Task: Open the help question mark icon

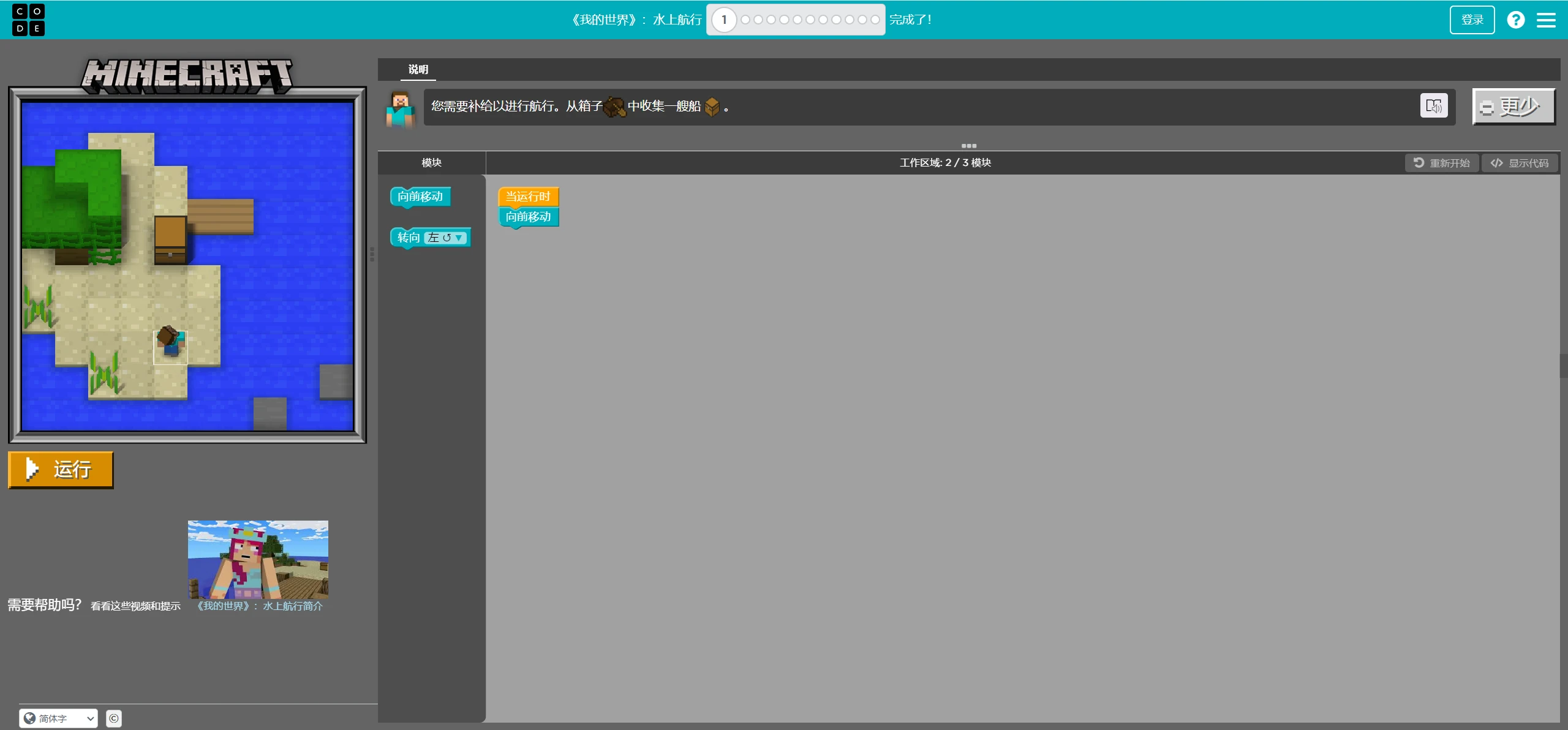Action: coord(1515,20)
